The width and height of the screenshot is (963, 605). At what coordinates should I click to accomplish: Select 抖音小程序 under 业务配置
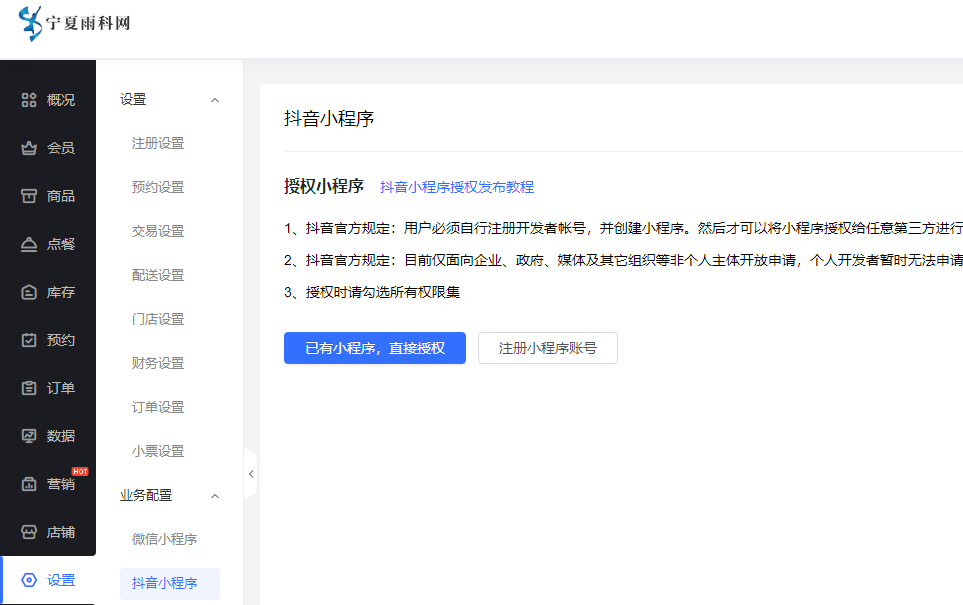(170, 584)
